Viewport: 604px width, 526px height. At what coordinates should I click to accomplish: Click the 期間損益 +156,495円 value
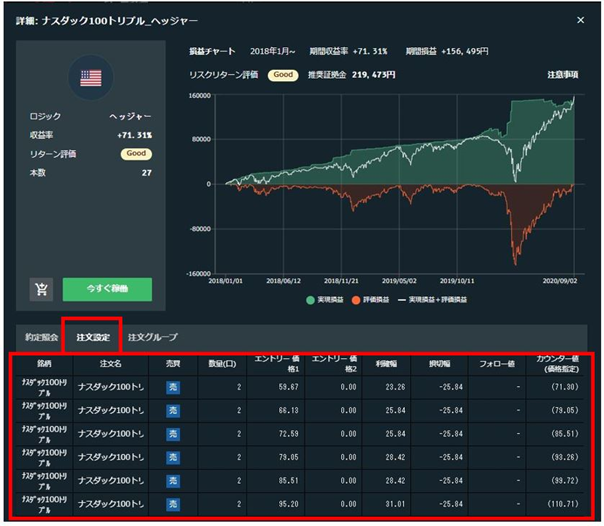(x=465, y=51)
